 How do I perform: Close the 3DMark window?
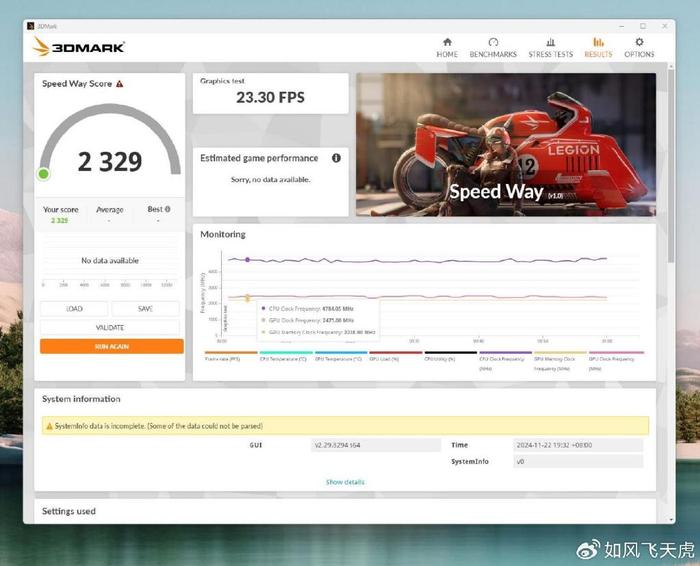point(664,26)
